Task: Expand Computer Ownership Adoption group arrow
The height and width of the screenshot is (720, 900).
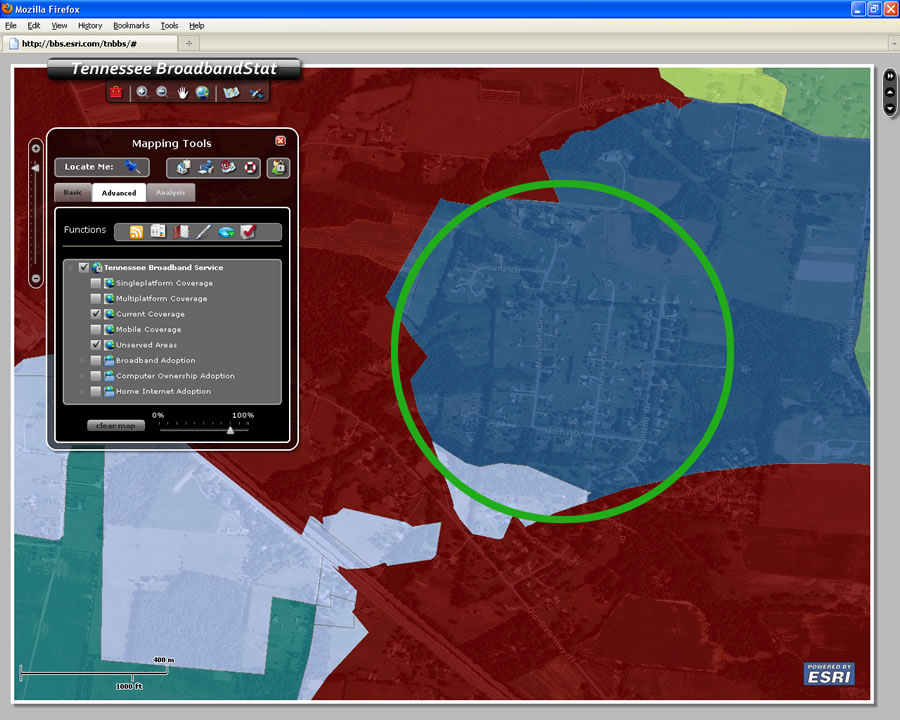Action: (x=82, y=376)
